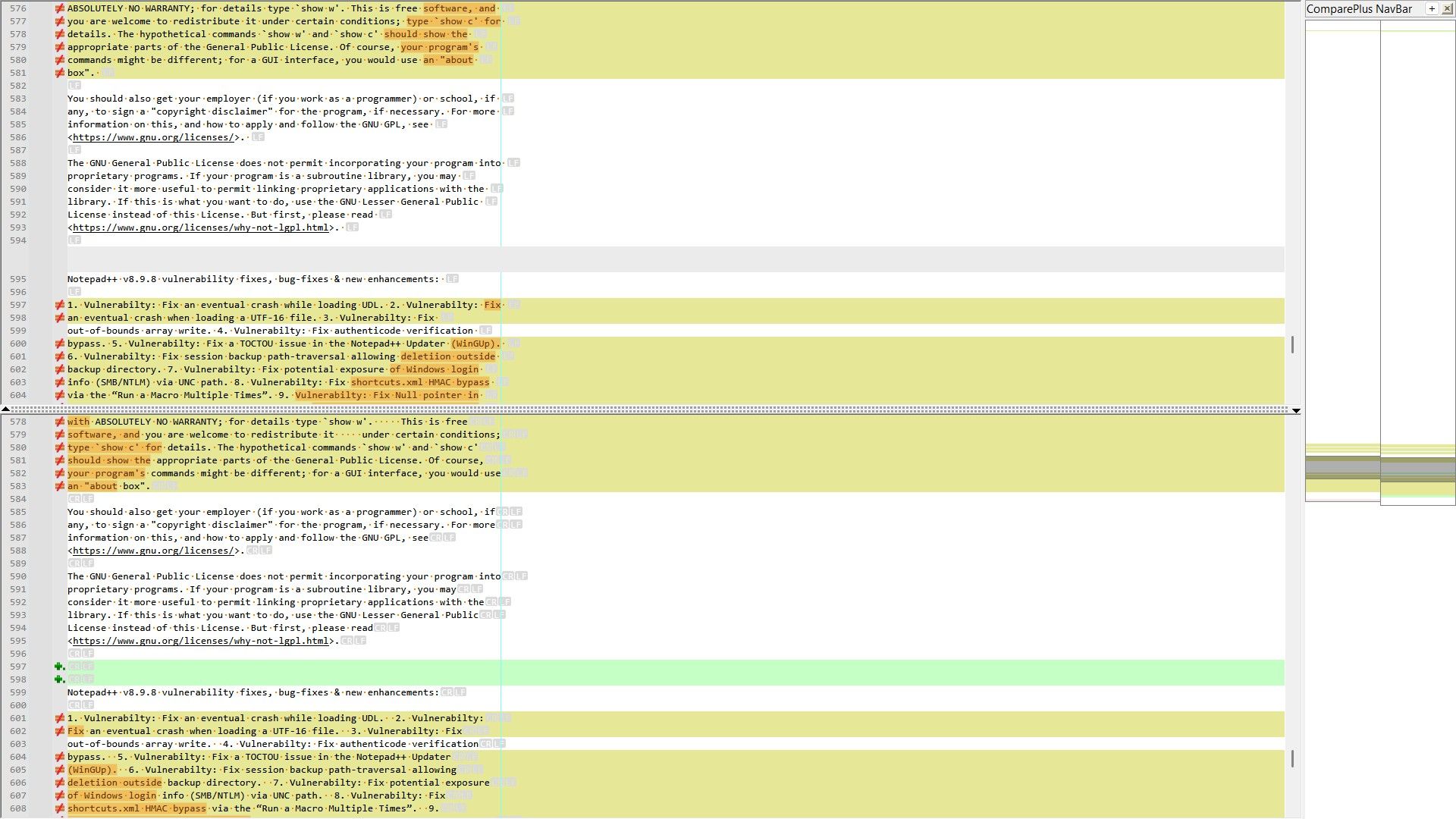Click line number 599 in bottom pane

point(18,692)
